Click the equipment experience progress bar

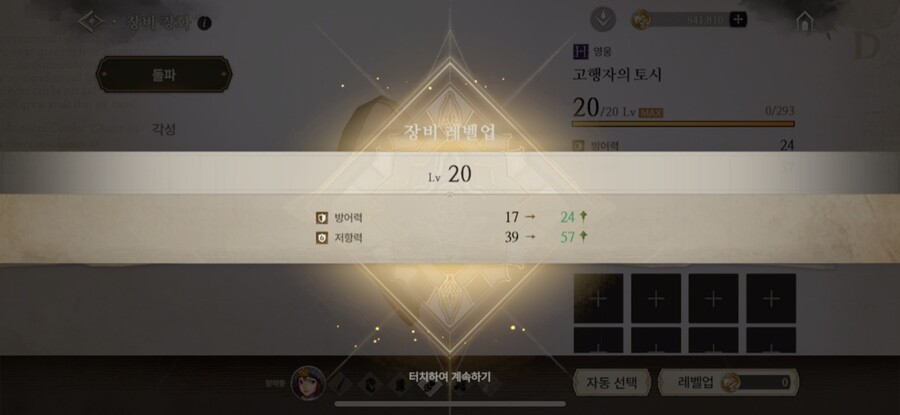coord(683,123)
